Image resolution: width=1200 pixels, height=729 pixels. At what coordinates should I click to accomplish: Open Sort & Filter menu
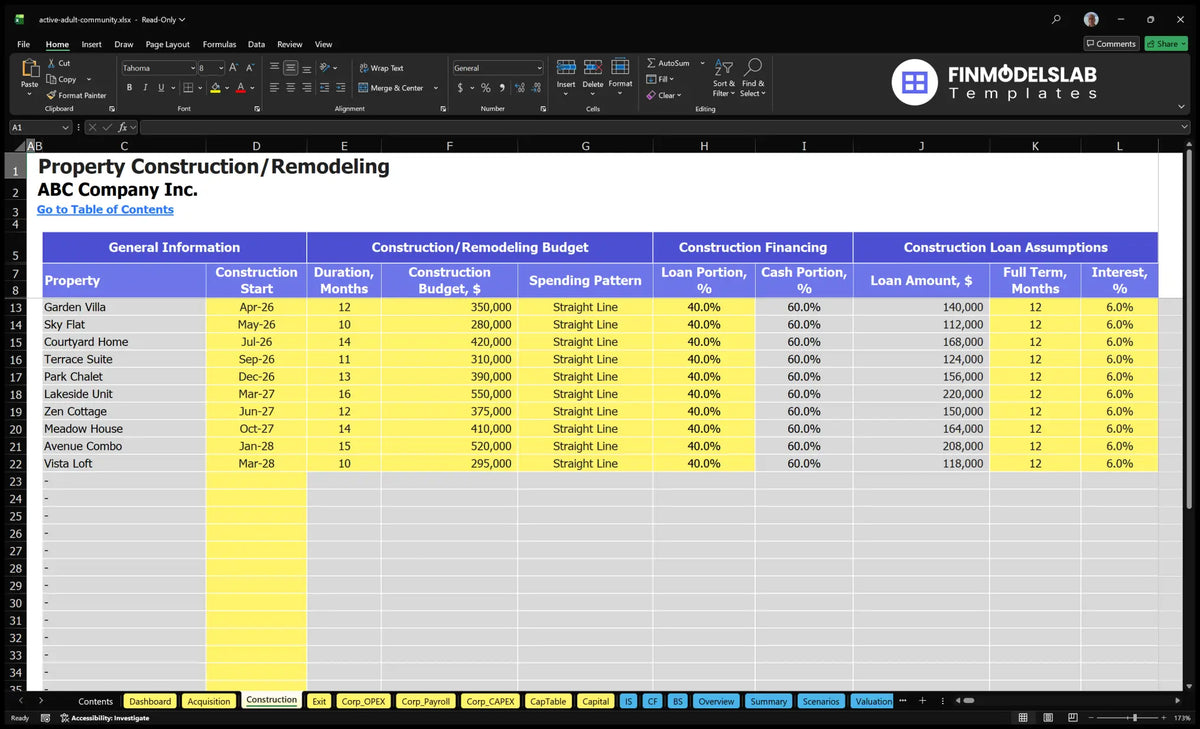(x=724, y=78)
